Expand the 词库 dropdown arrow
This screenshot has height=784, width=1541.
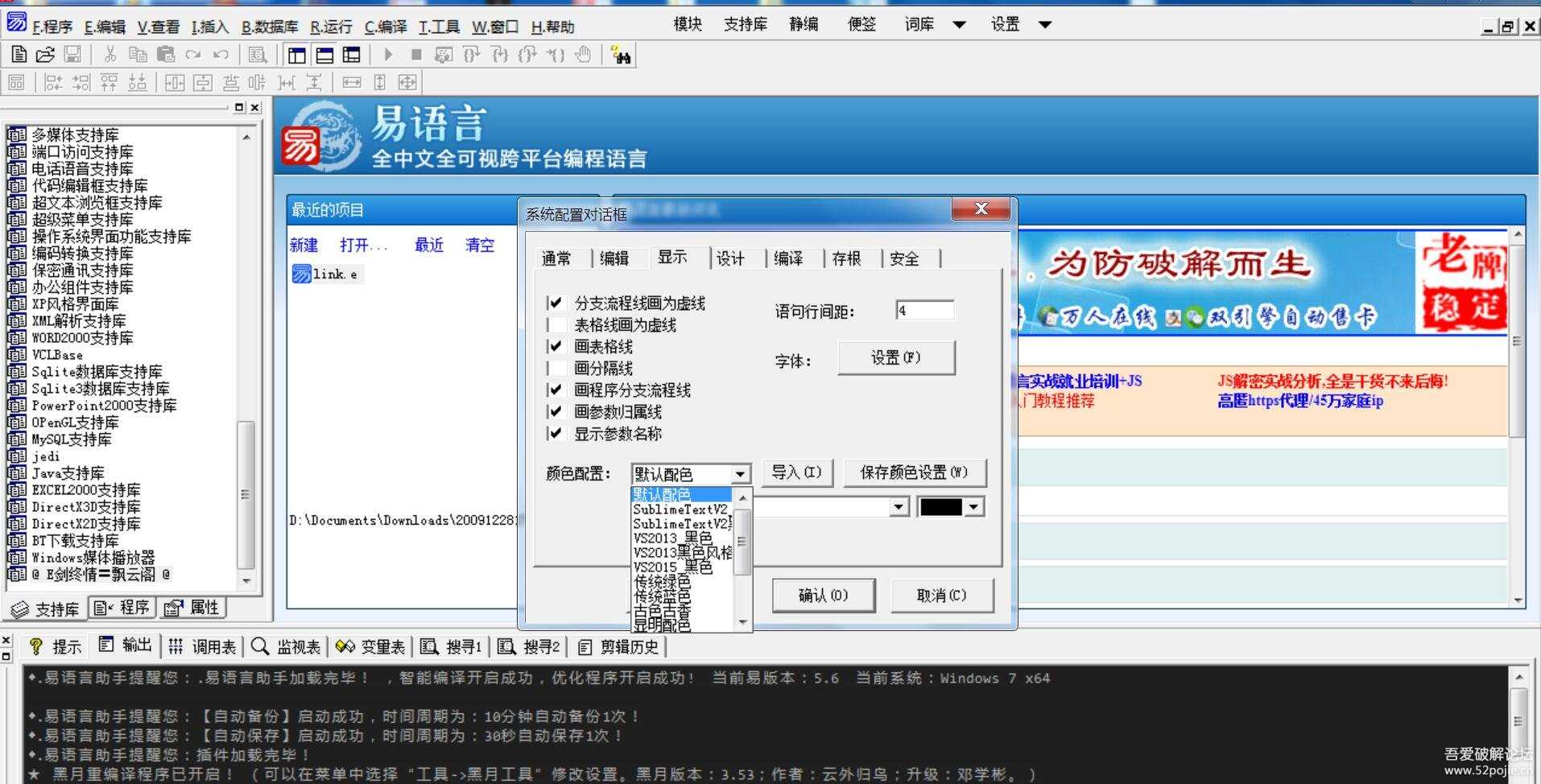click(959, 25)
